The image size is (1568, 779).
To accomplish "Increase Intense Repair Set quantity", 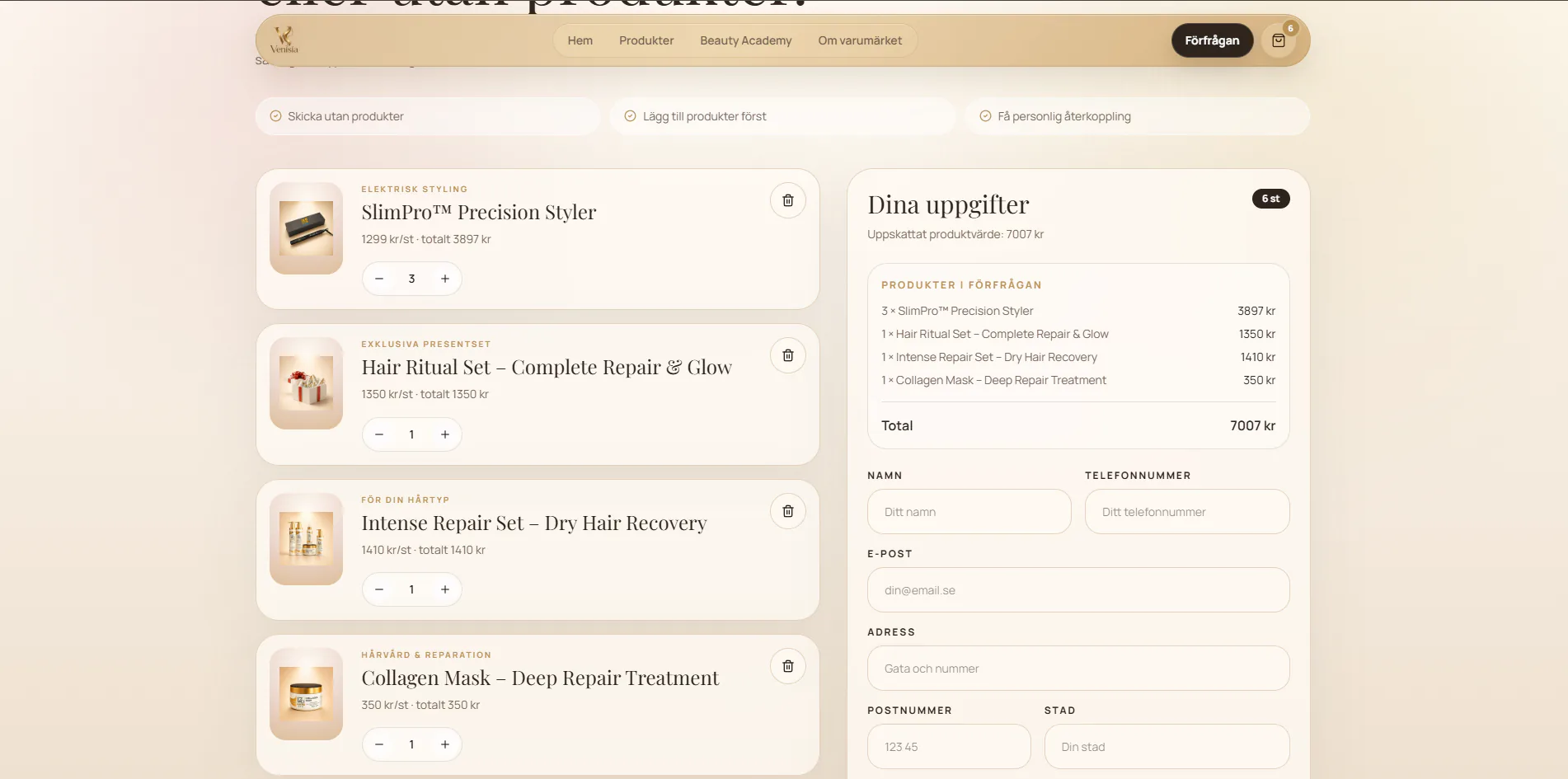I will (445, 589).
